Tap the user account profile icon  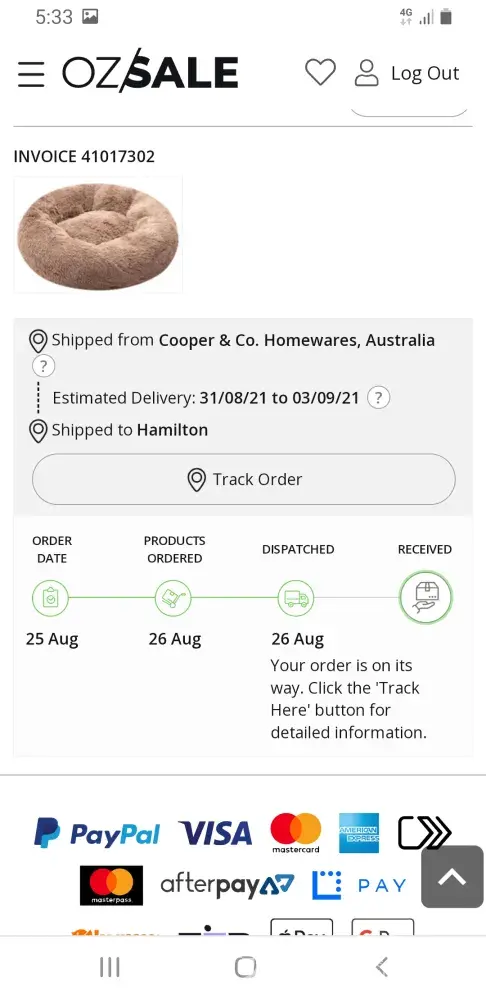[367, 73]
